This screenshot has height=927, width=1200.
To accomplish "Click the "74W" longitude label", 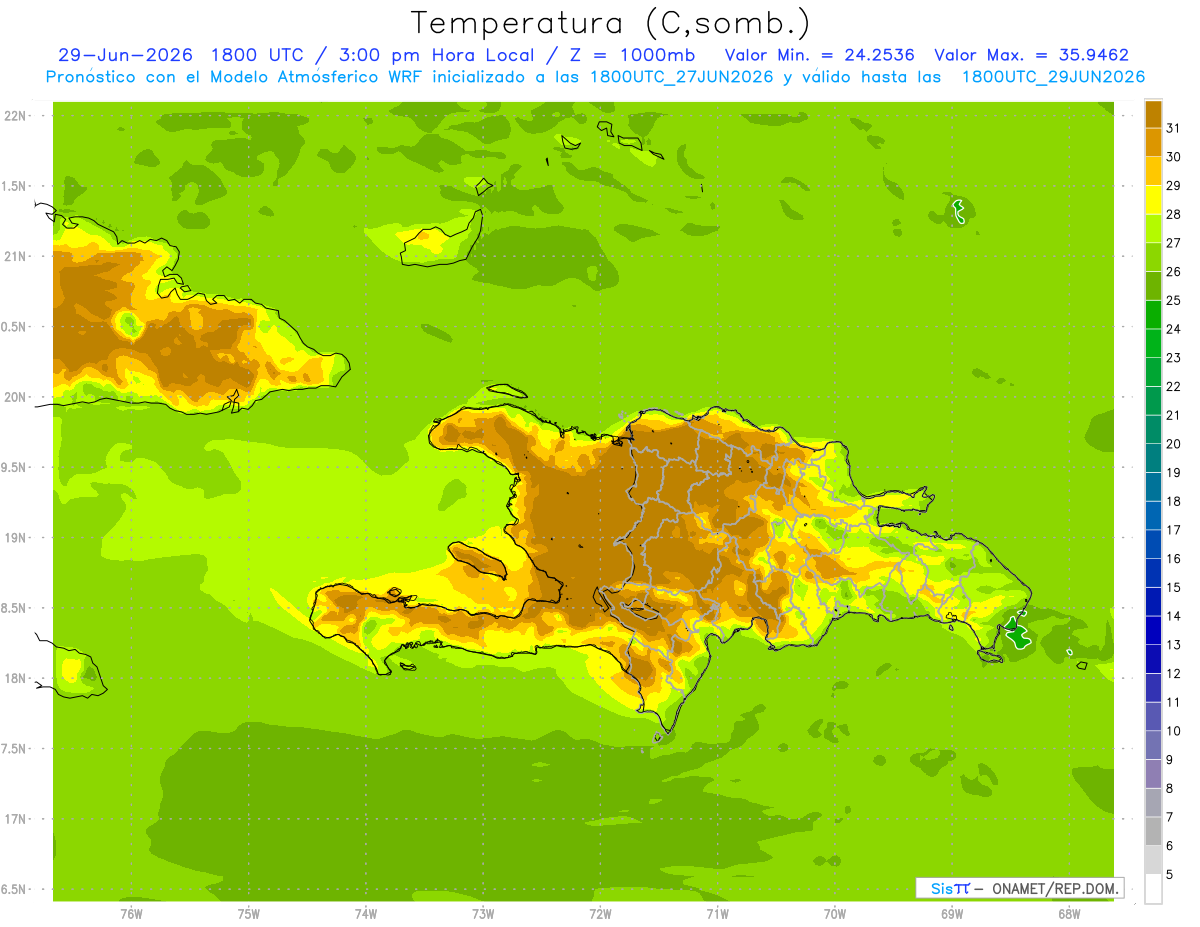I will click(x=365, y=913).
